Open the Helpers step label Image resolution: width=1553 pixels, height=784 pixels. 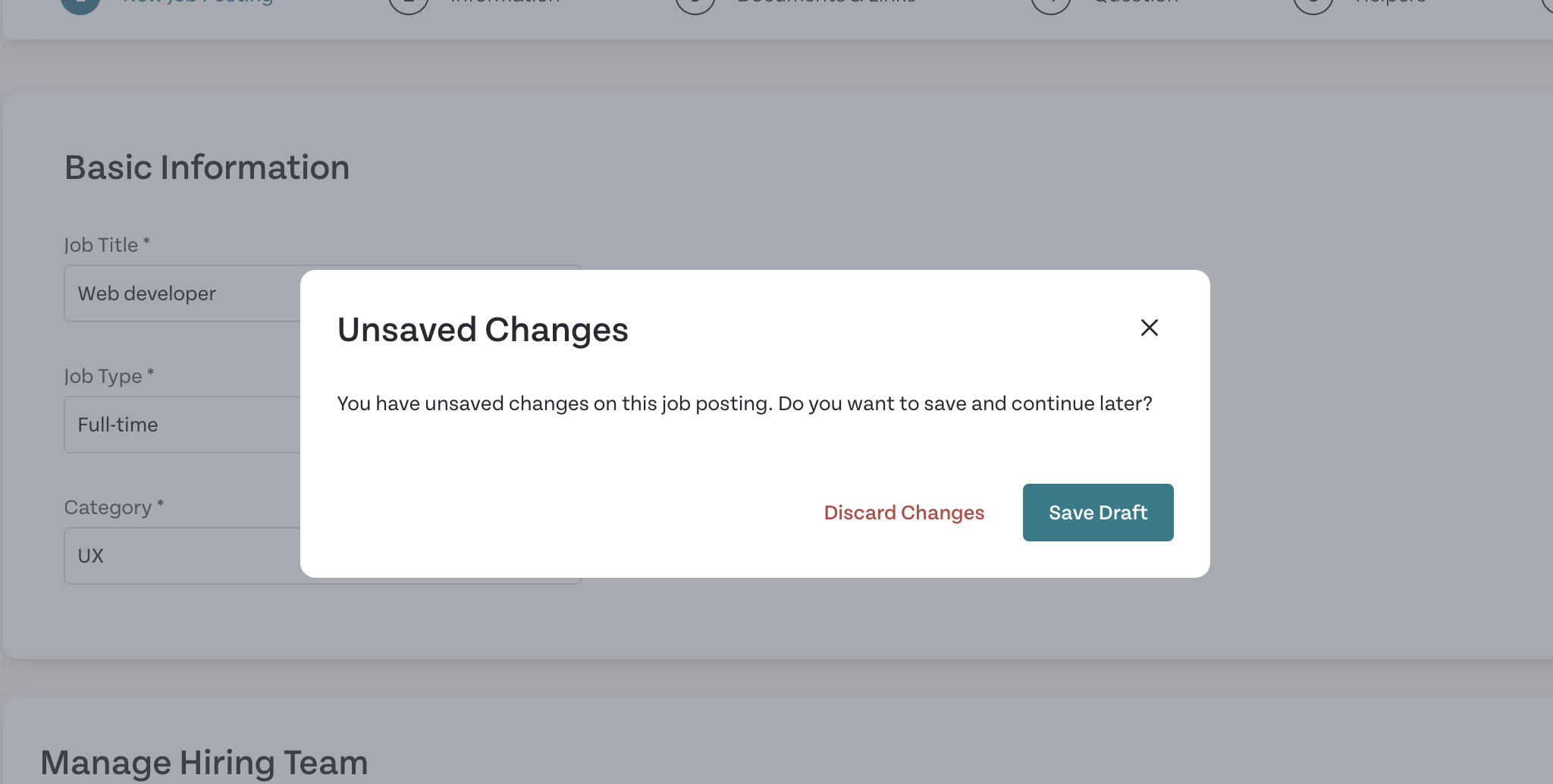tap(1391, 2)
